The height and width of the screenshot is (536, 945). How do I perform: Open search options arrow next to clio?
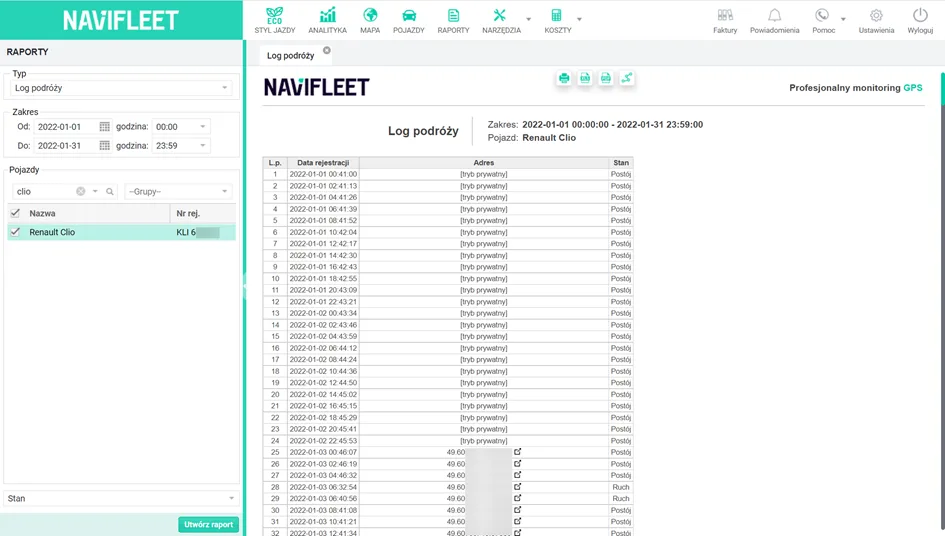(95, 191)
